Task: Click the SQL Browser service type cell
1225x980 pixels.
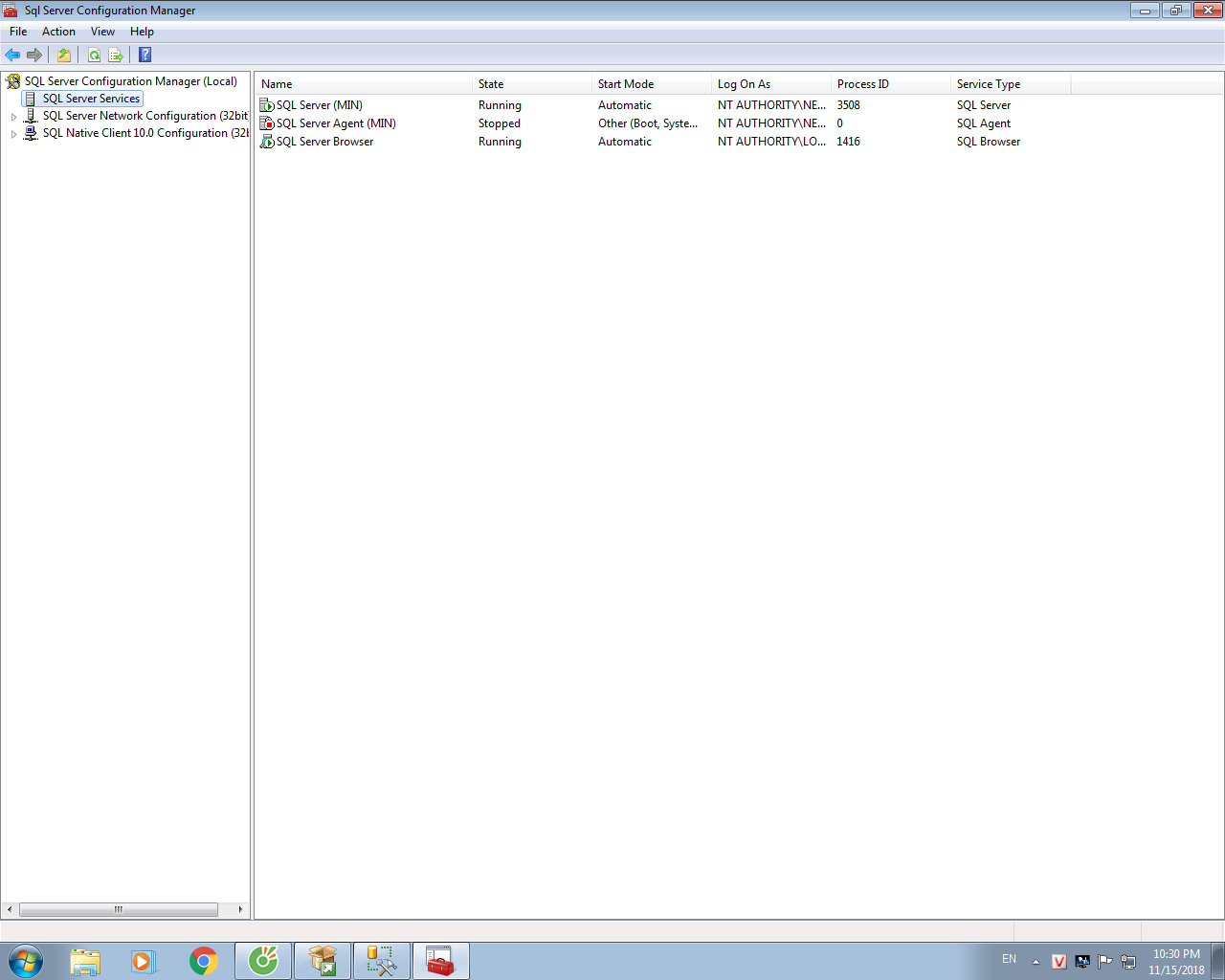Action: click(989, 142)
